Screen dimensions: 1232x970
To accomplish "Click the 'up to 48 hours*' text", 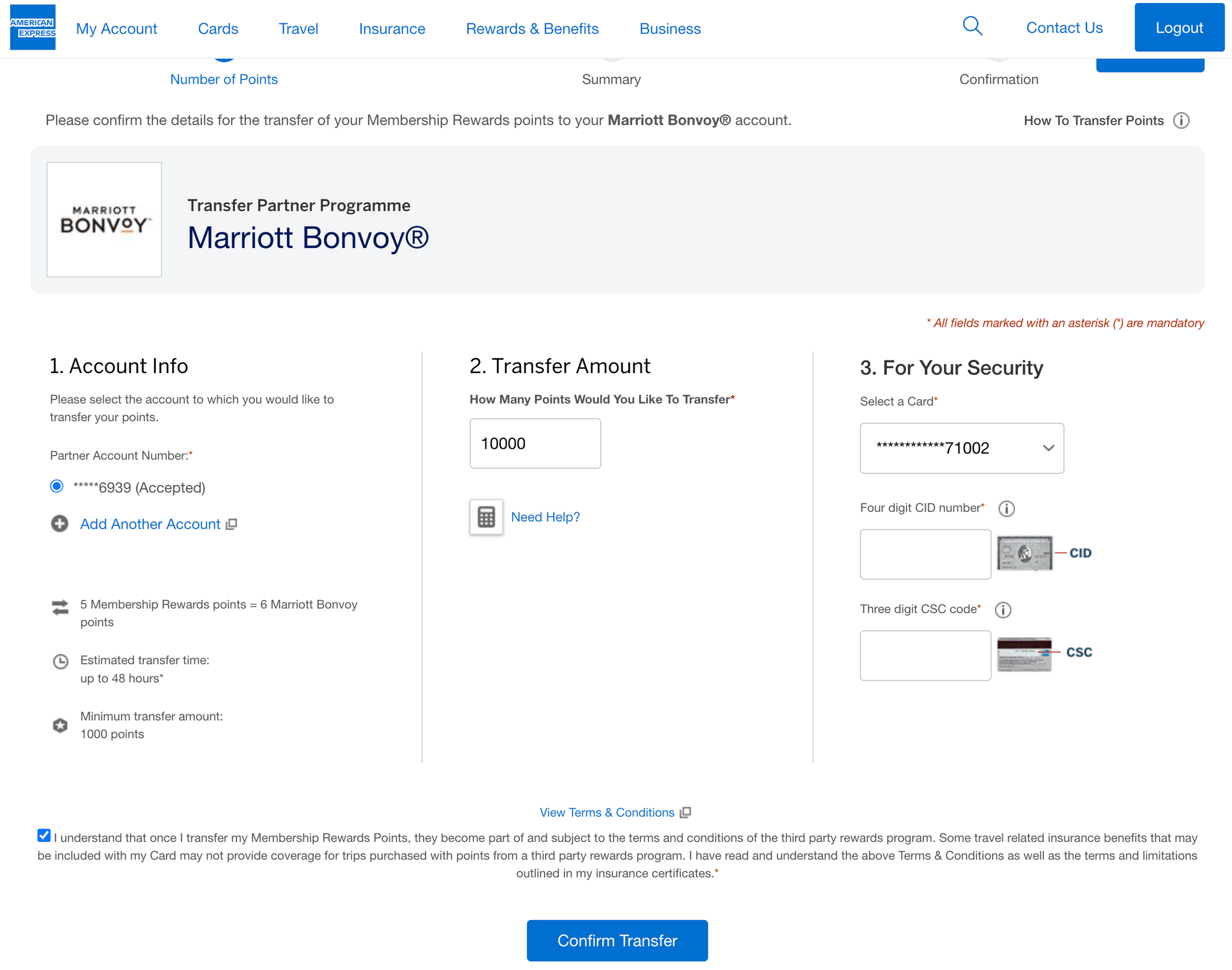I will (122, 678).
